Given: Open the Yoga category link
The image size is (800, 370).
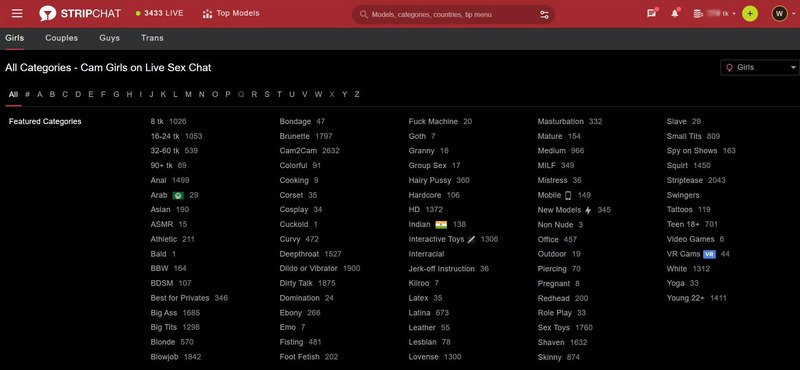Looking at the screenshot, I should 676,283.
